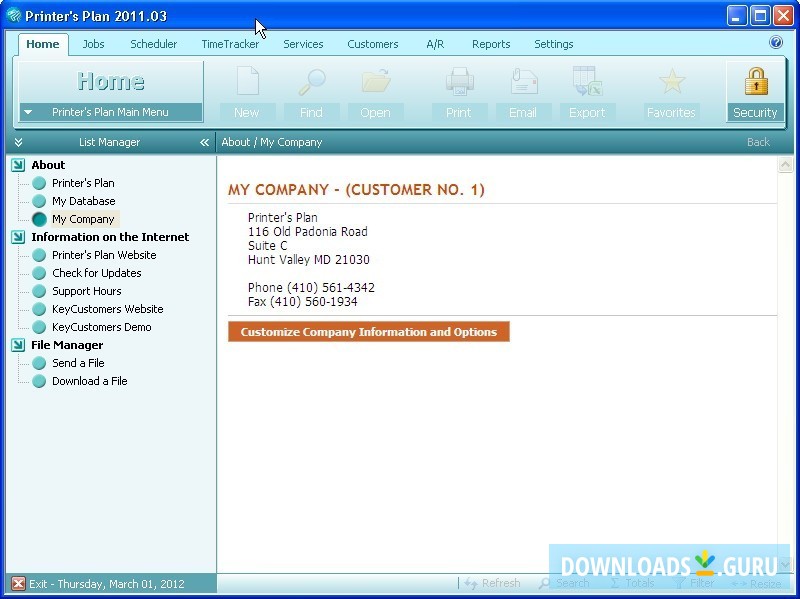Click the Print printer icon
This screenshot has height=599, width=800.
tap(459, 81)
